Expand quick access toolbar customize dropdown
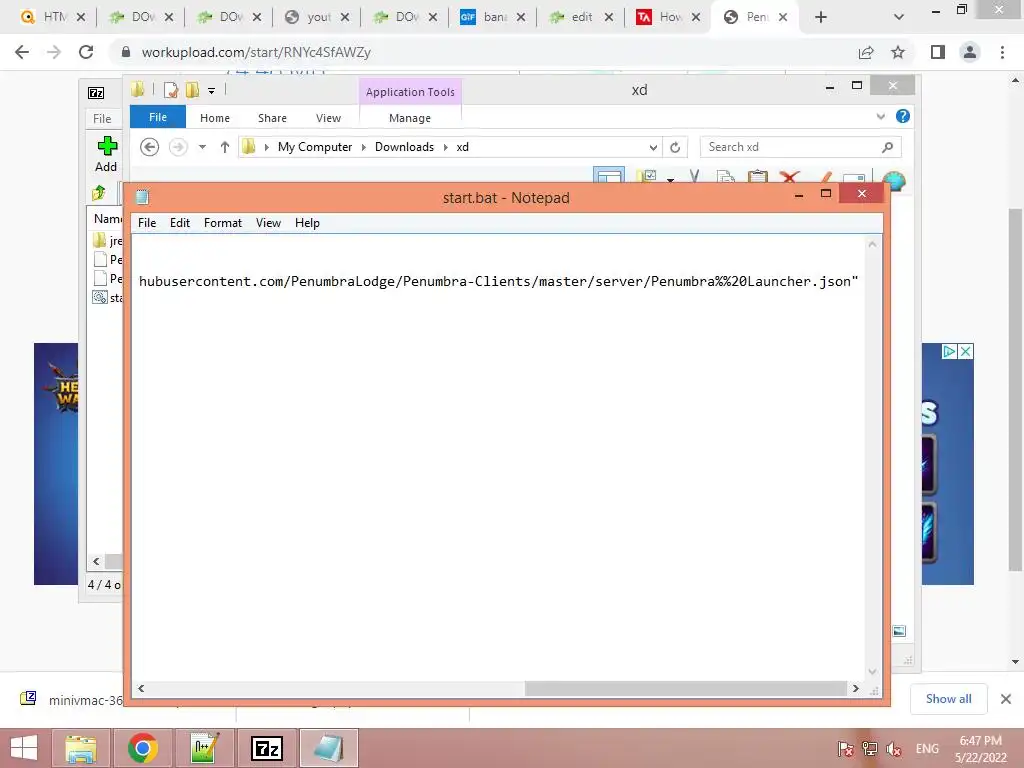The width and height of the screenshot is (1024, 768). [x=212, y=91]
